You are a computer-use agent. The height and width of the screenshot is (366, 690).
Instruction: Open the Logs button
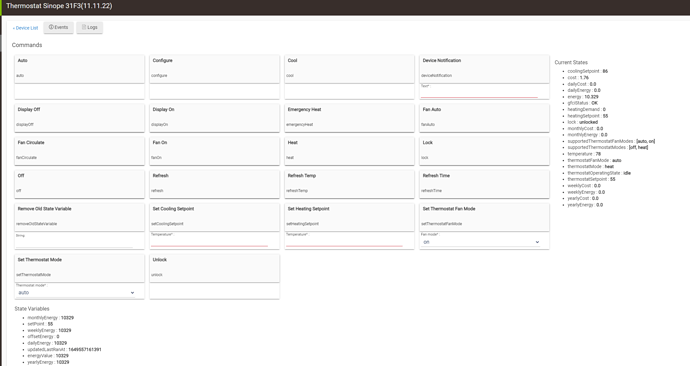click(x=89, y=27)
